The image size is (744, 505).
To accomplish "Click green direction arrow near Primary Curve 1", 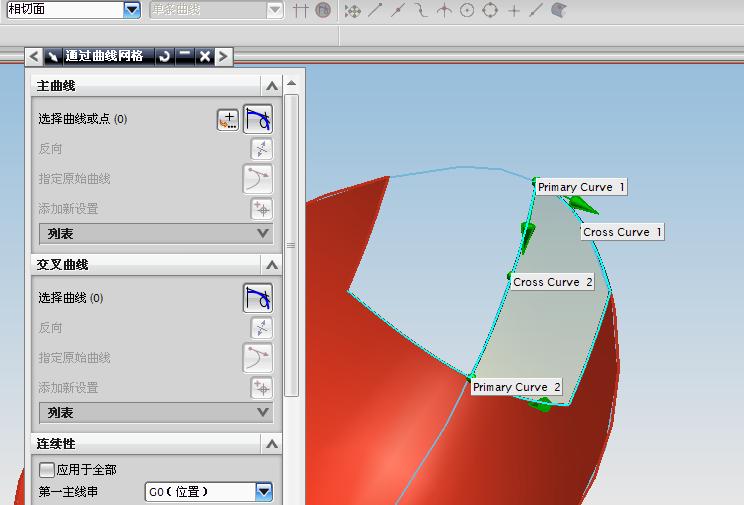I will tap(583, 205).
